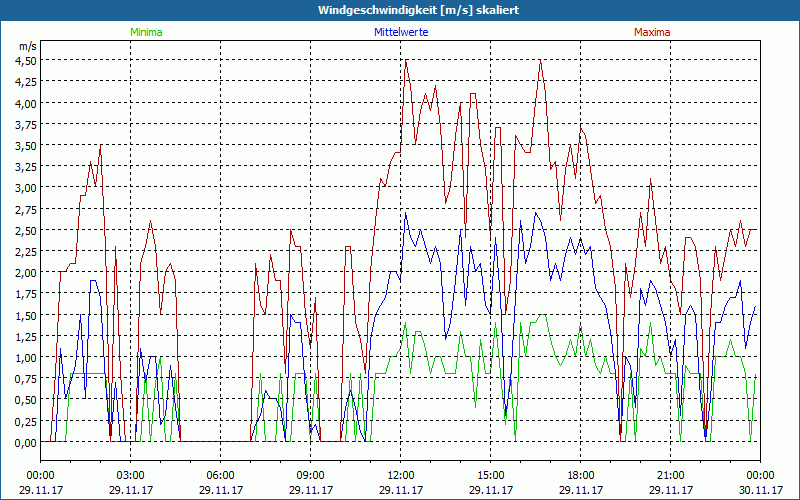The image size is (800, 500).
Task: Click the 2,50 y-axis value
Action: click(26, 230)
